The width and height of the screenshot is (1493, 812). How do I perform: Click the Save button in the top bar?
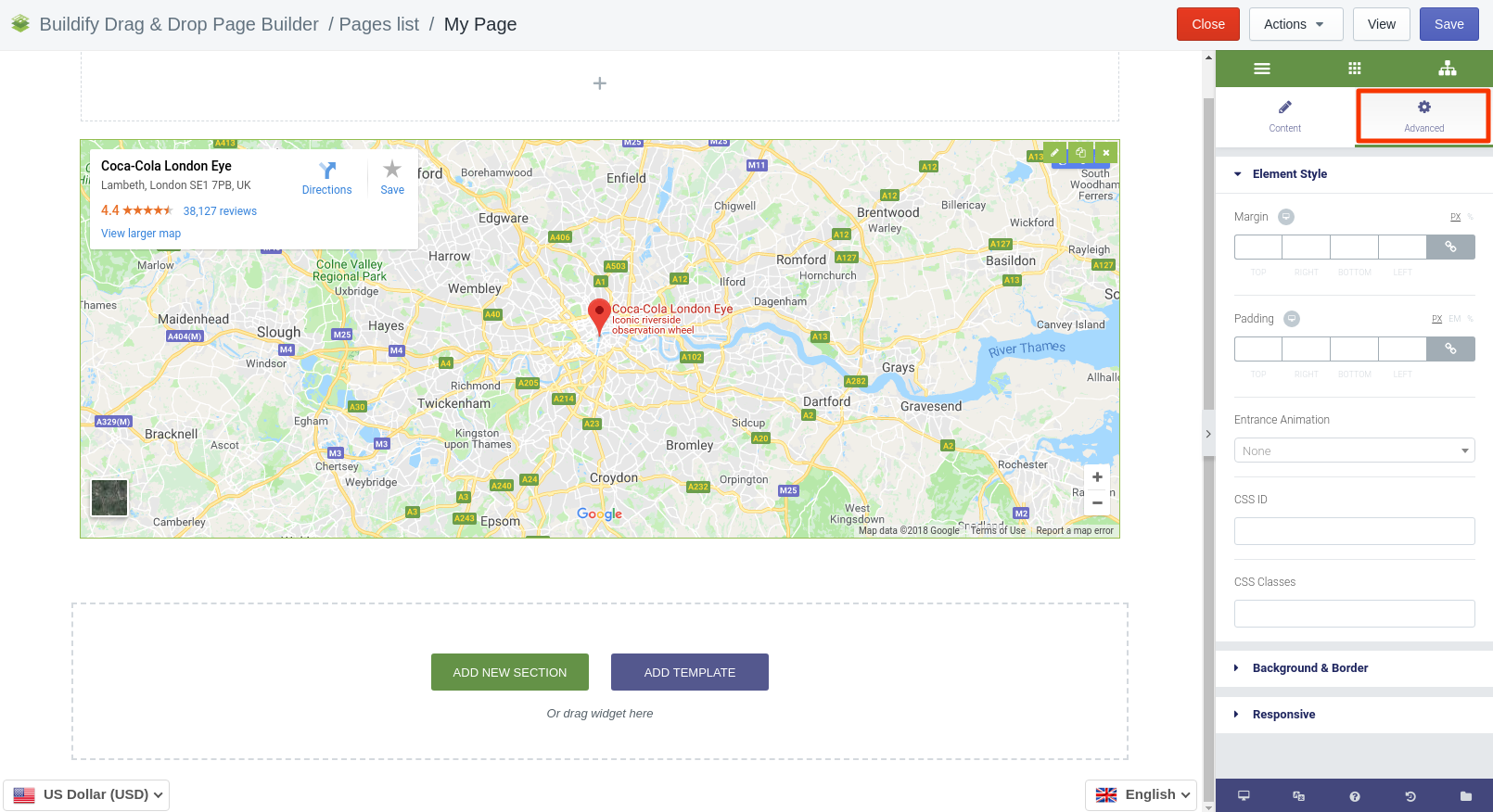point(1448,24)
